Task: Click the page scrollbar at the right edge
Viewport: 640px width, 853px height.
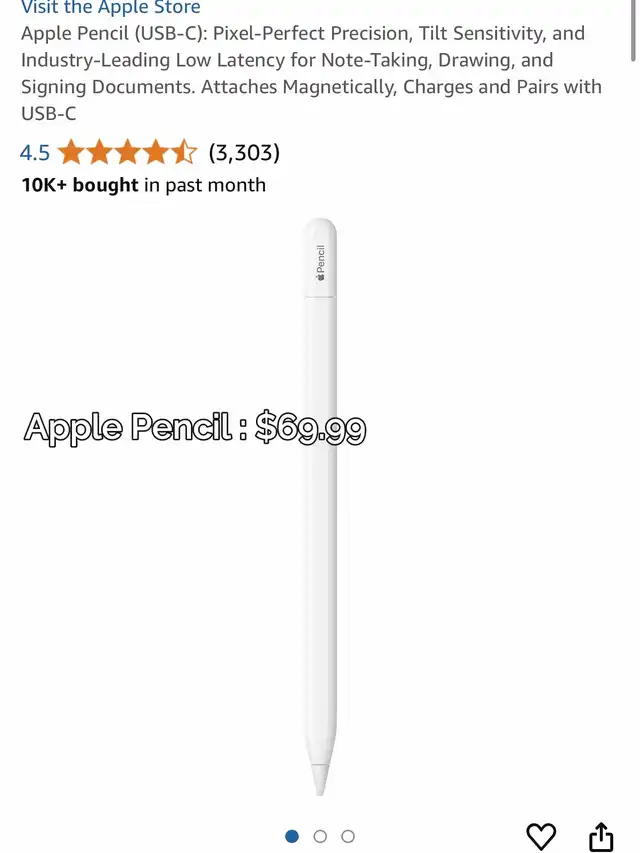Action: click(x=633, y=30)
